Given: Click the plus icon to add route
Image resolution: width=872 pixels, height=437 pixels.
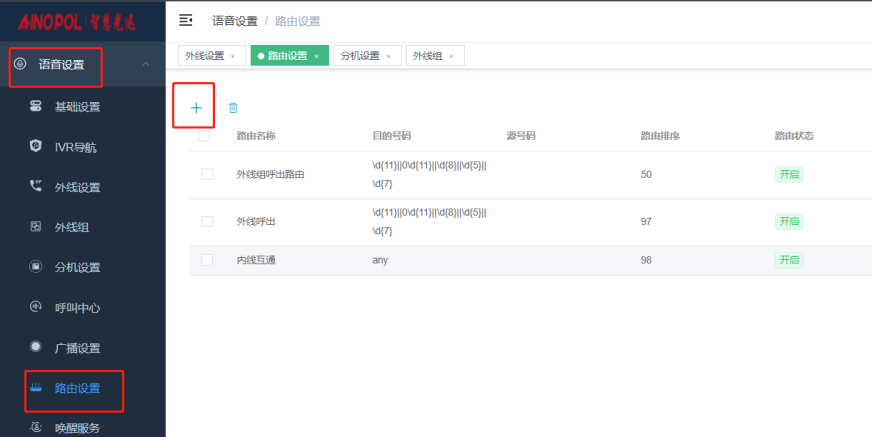Looking at the screenshot, I should (196, 107).
